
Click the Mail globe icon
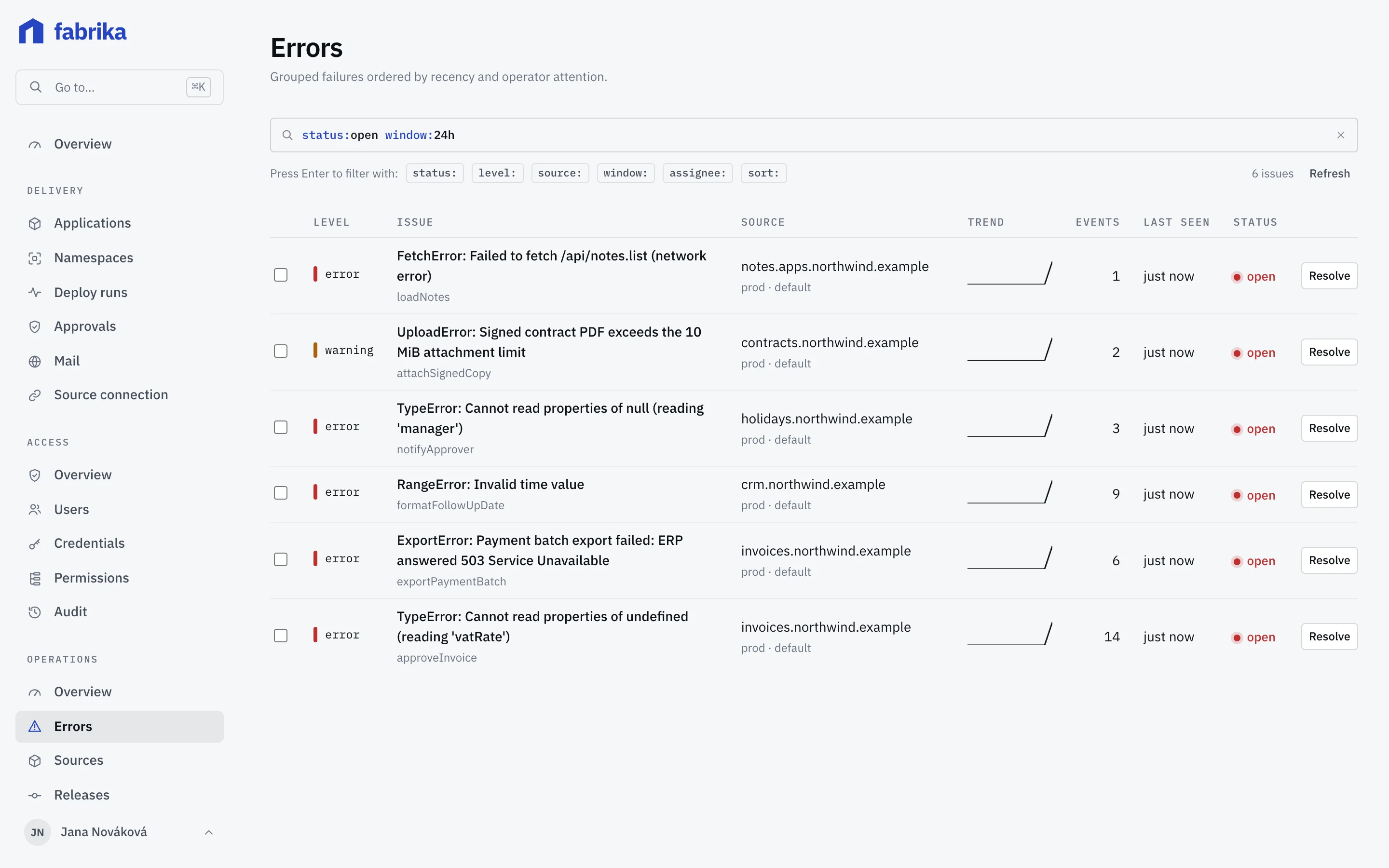coord(35,361)
